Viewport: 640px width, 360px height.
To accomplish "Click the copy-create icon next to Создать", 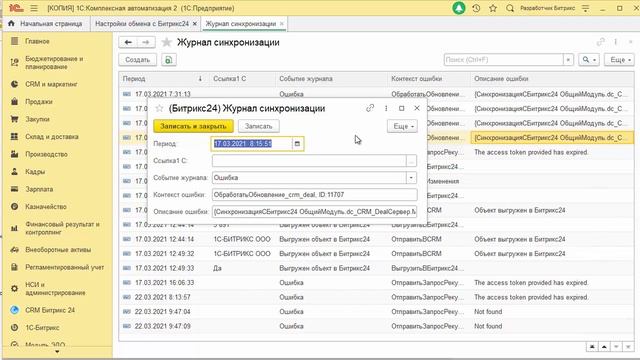I will click(169, 60).
